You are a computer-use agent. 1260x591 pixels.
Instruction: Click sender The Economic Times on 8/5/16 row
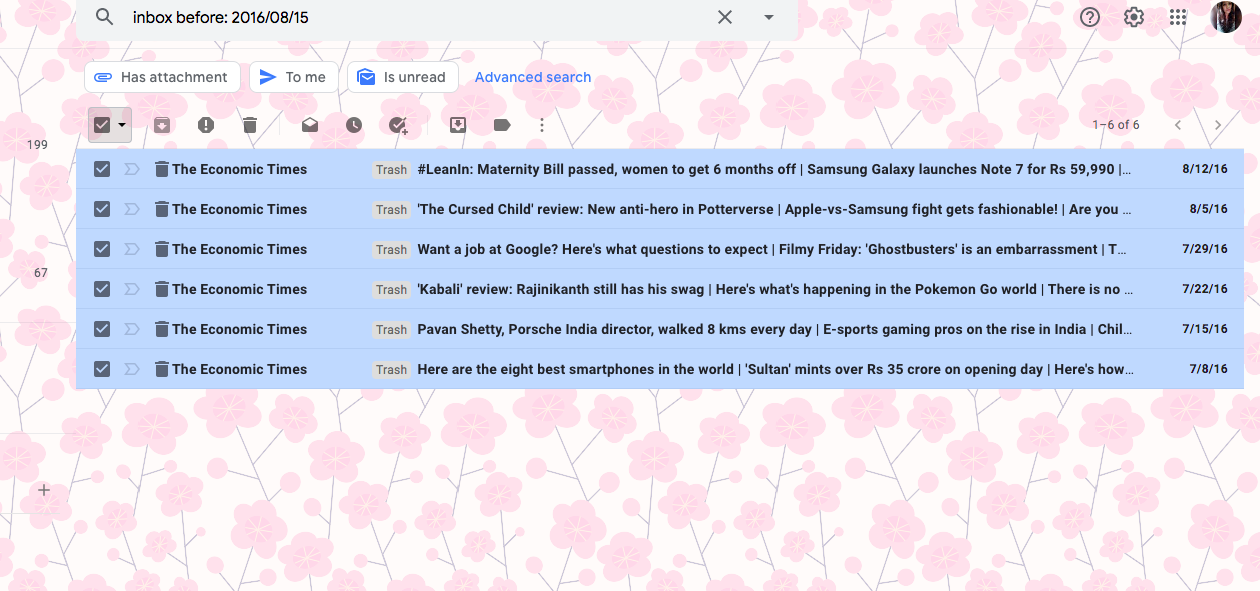click(x=240, y=209)
